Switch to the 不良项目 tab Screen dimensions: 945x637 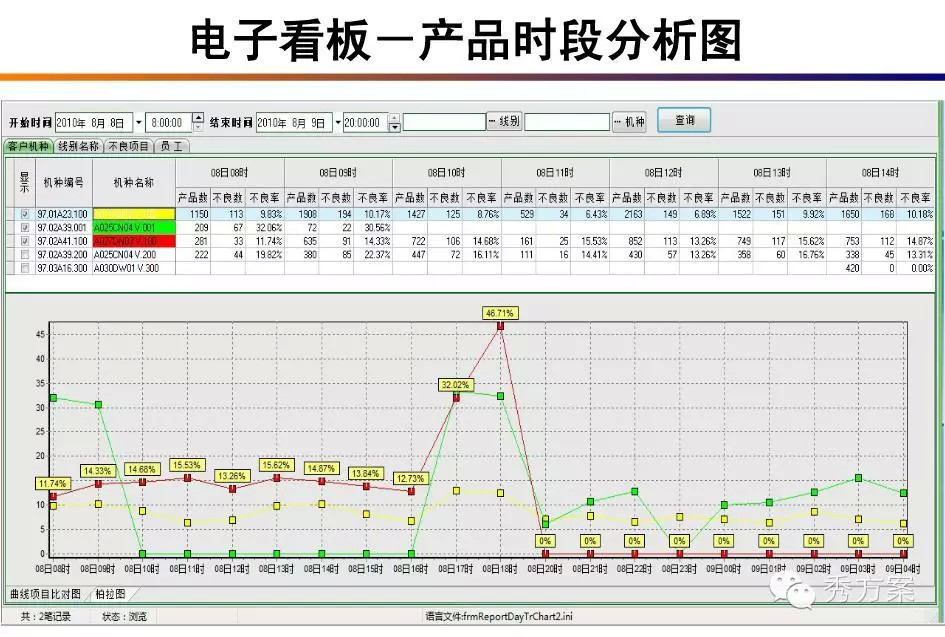tap(129, 146)
